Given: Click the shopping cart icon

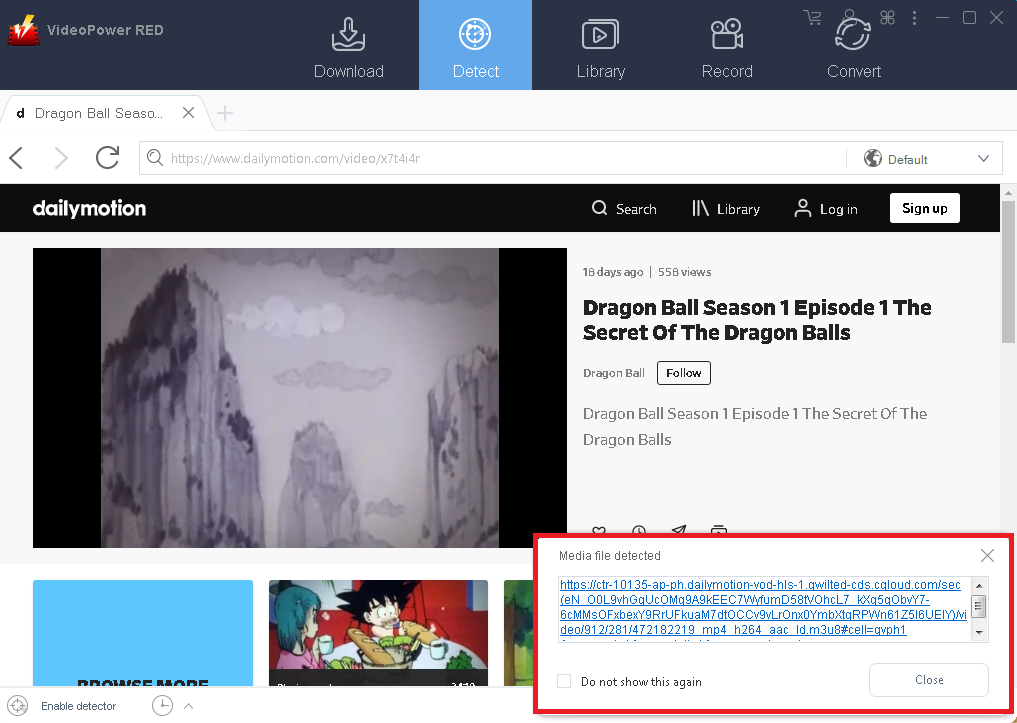Looking at the screenshot, I should (812, 18).
